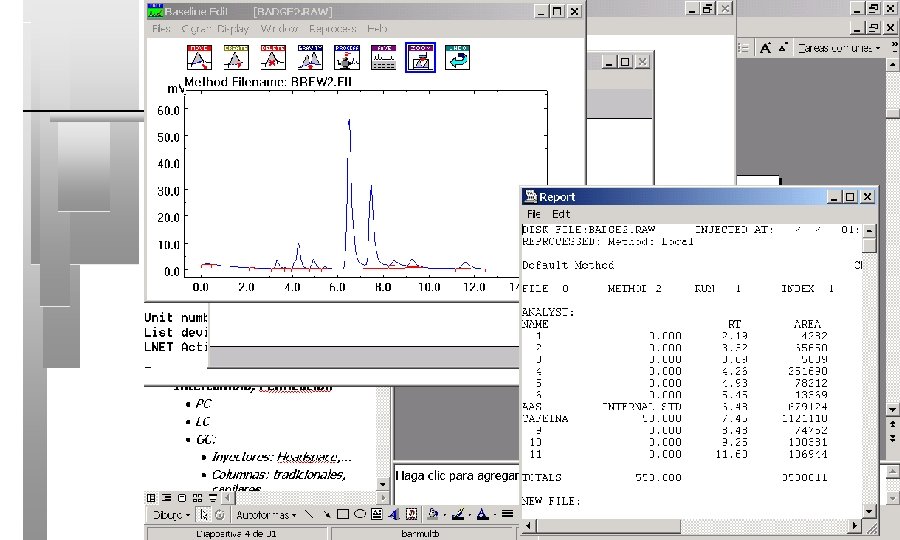Click the line style icon in drawing toolbar

tap(507, 514)
